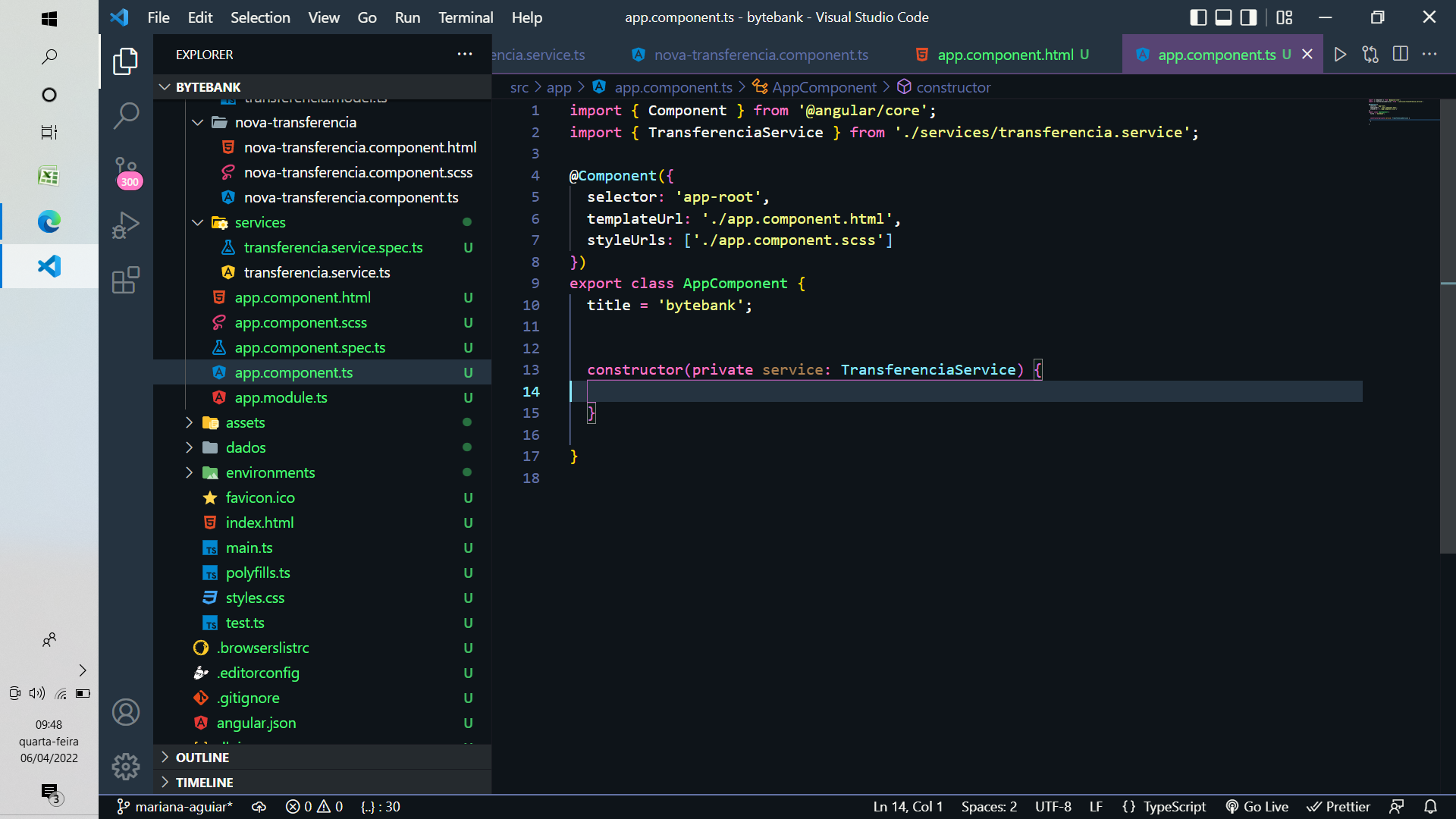This screenshot has width=1456, height=819.
Task: Click the Prettier status bar item
Action: pos(1338,807)
